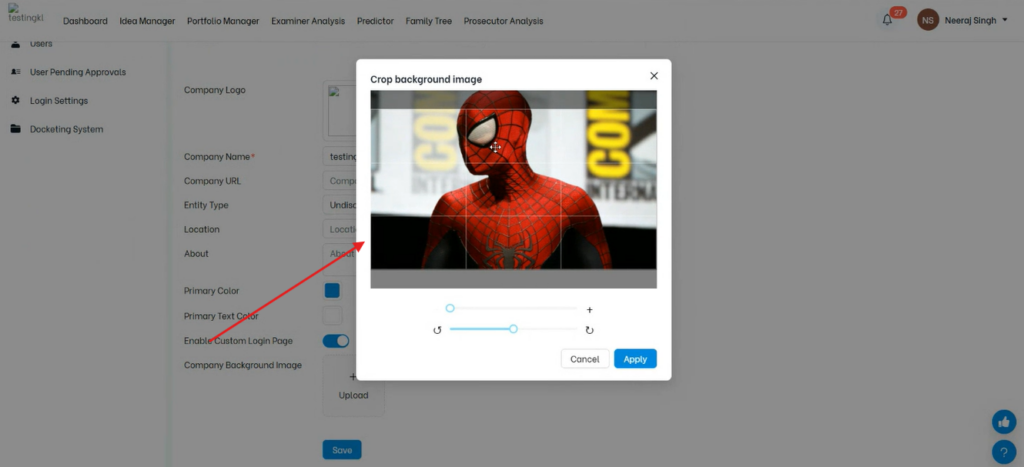The width and height of the screenshot is (1024, 467).
Task: Click the Login Settings gear icon
Action: tap(16, 101)
